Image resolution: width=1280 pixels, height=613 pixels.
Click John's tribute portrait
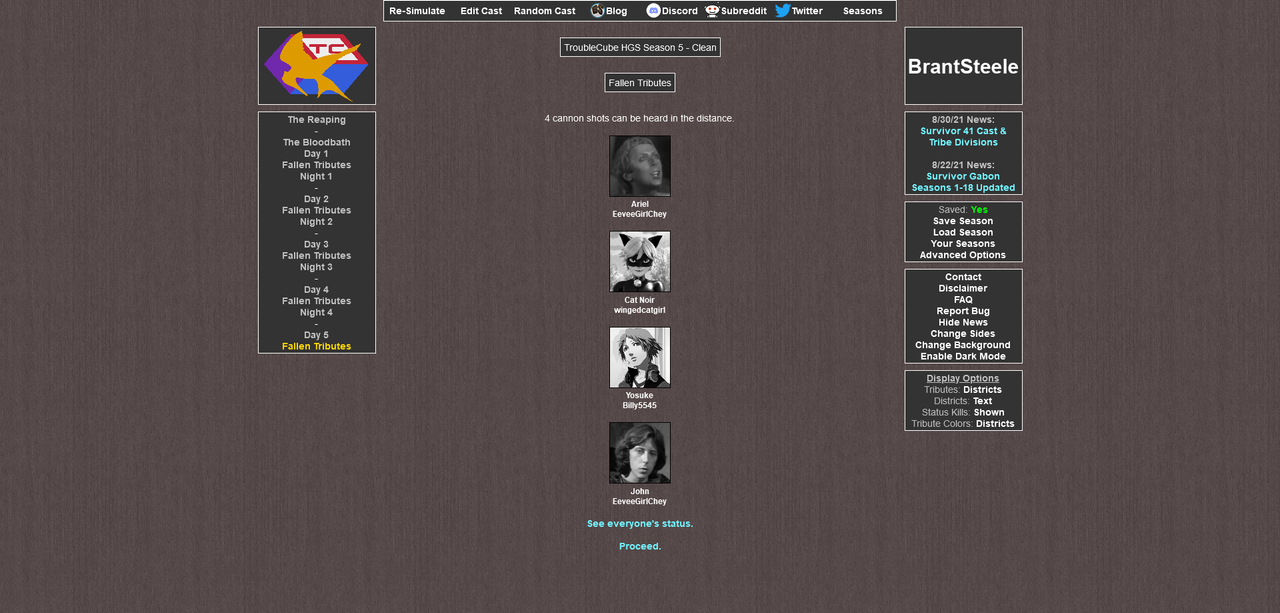[640, 453]
